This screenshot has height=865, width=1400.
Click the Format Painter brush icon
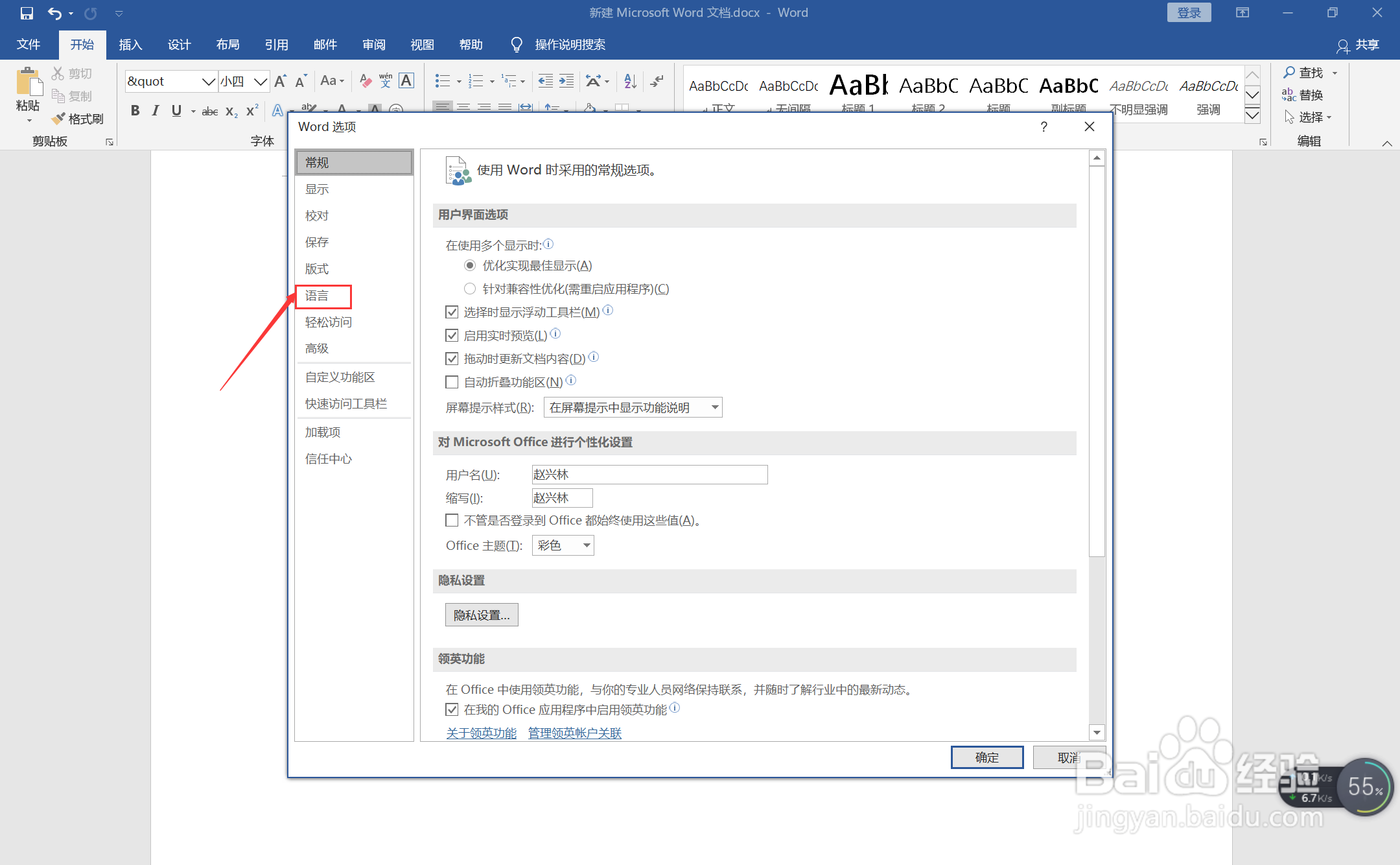coord(58,119)
